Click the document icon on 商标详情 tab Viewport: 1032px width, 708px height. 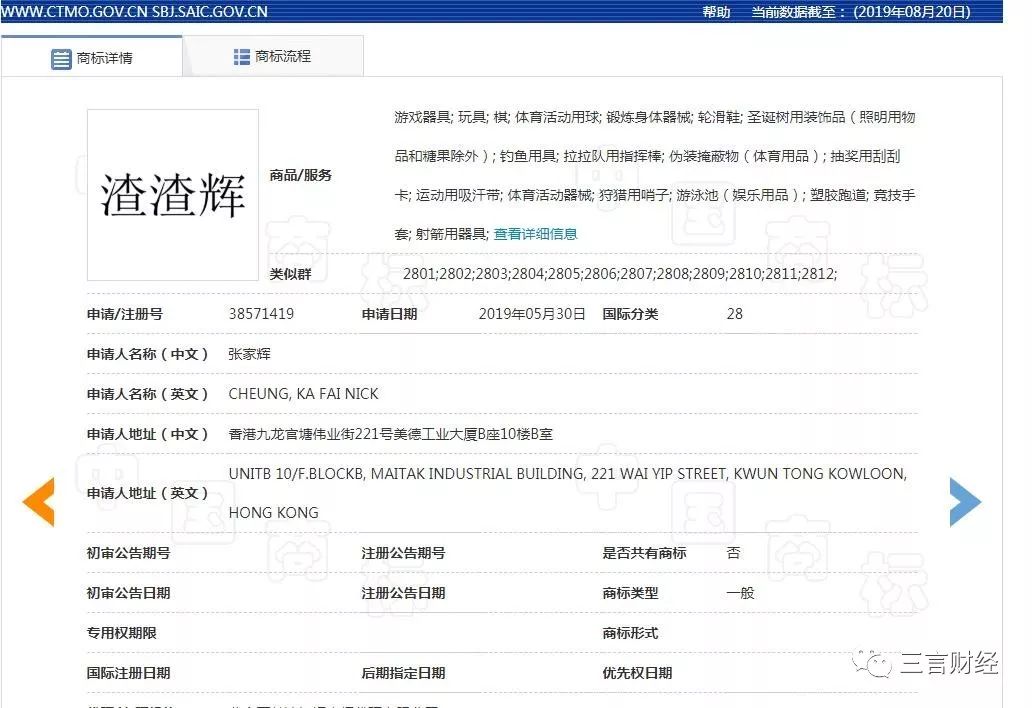[x=62, y=57]
